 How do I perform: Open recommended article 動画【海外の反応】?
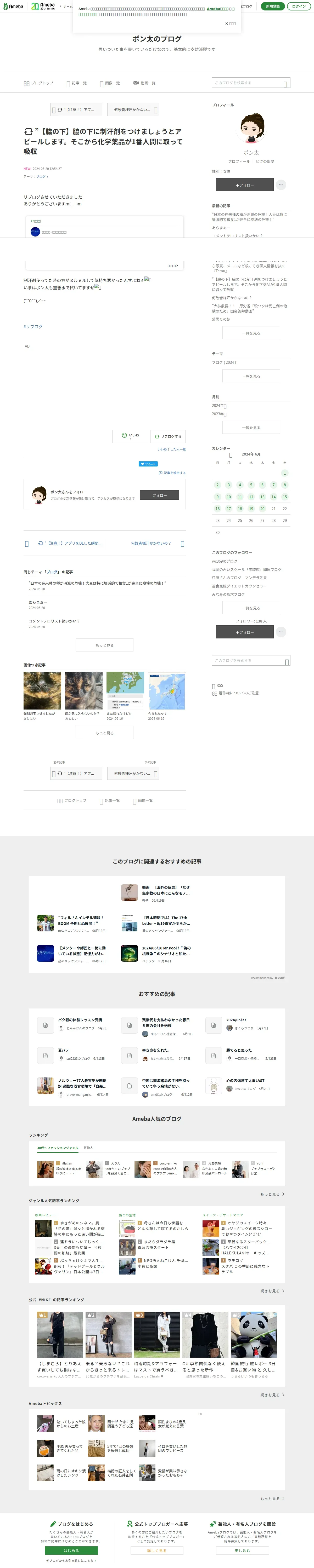point(156,893)
